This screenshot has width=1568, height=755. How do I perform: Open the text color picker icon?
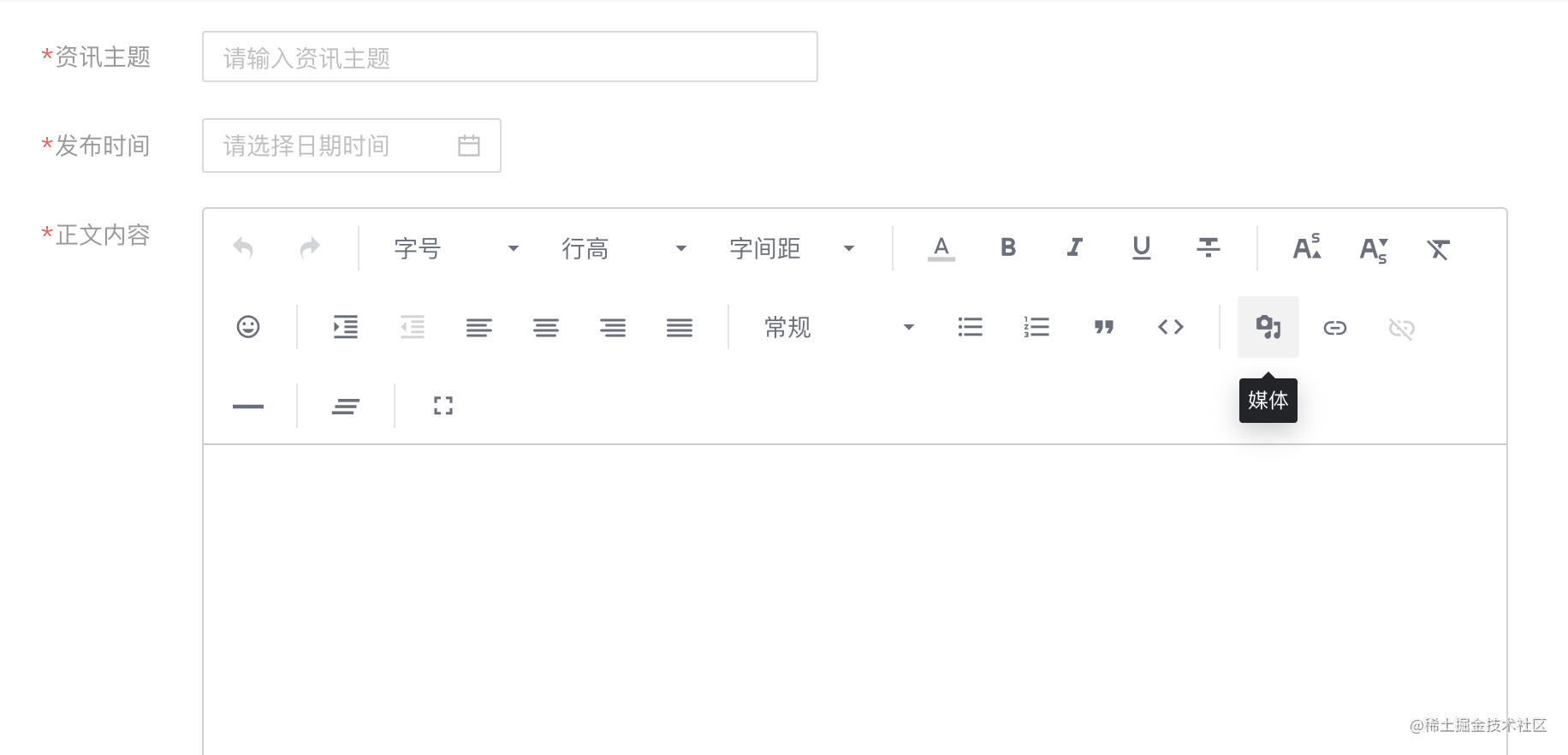point(941,248)
